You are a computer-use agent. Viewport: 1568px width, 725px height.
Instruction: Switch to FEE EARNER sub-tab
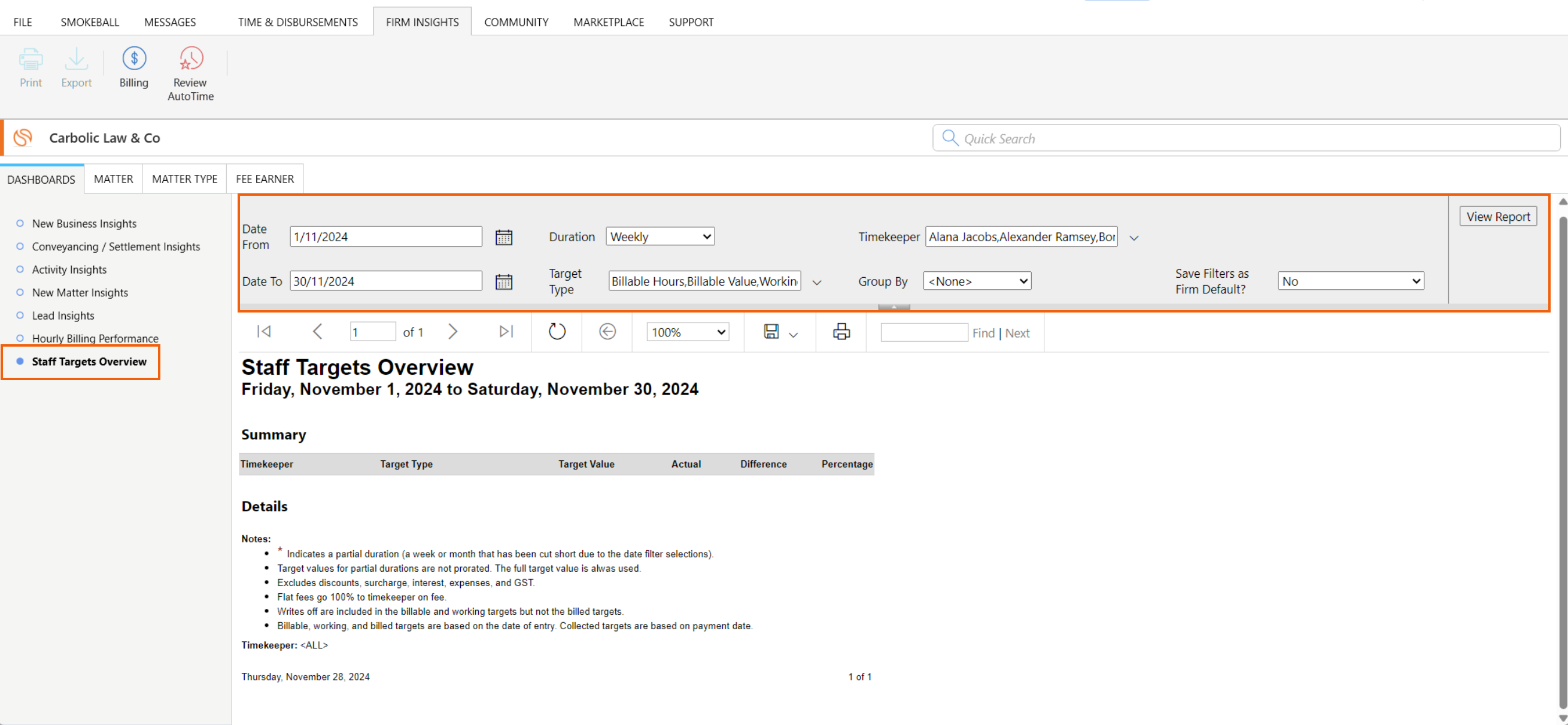pyautogui.click(x=265, y=179)
